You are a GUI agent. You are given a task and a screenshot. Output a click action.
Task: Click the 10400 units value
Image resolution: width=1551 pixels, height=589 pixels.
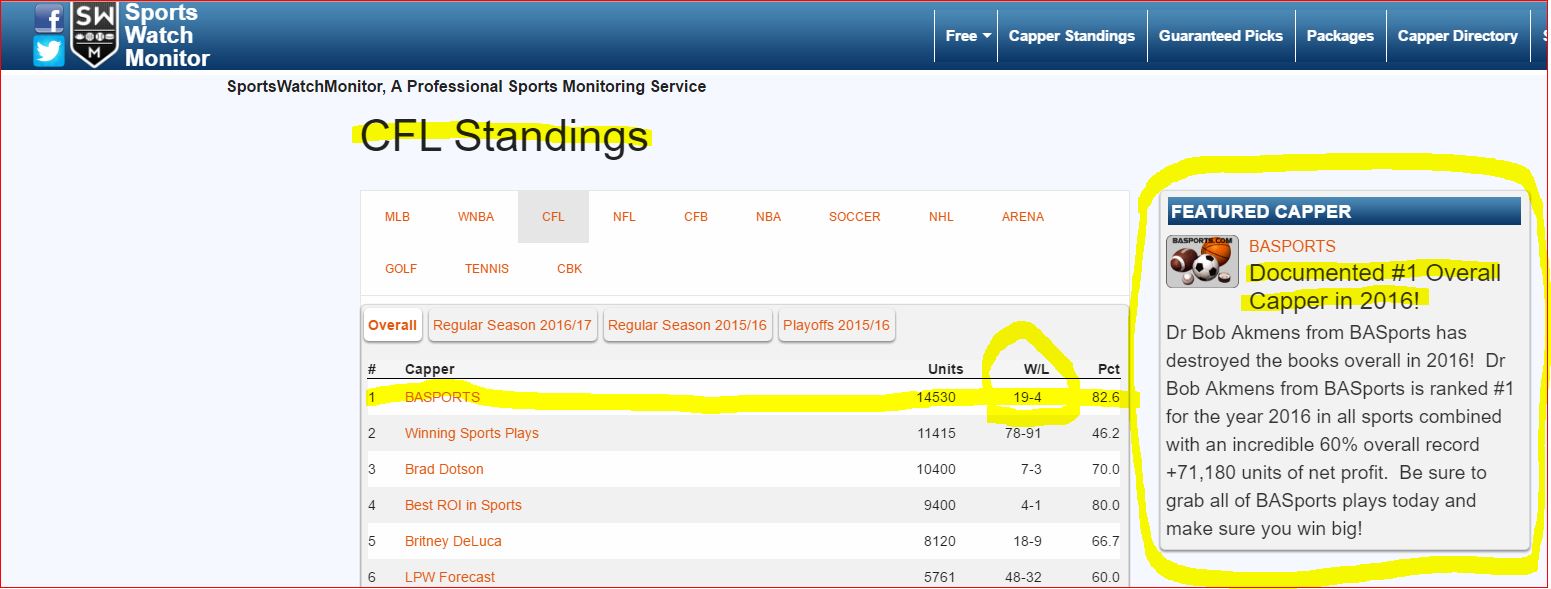click(x=937, y=469)
